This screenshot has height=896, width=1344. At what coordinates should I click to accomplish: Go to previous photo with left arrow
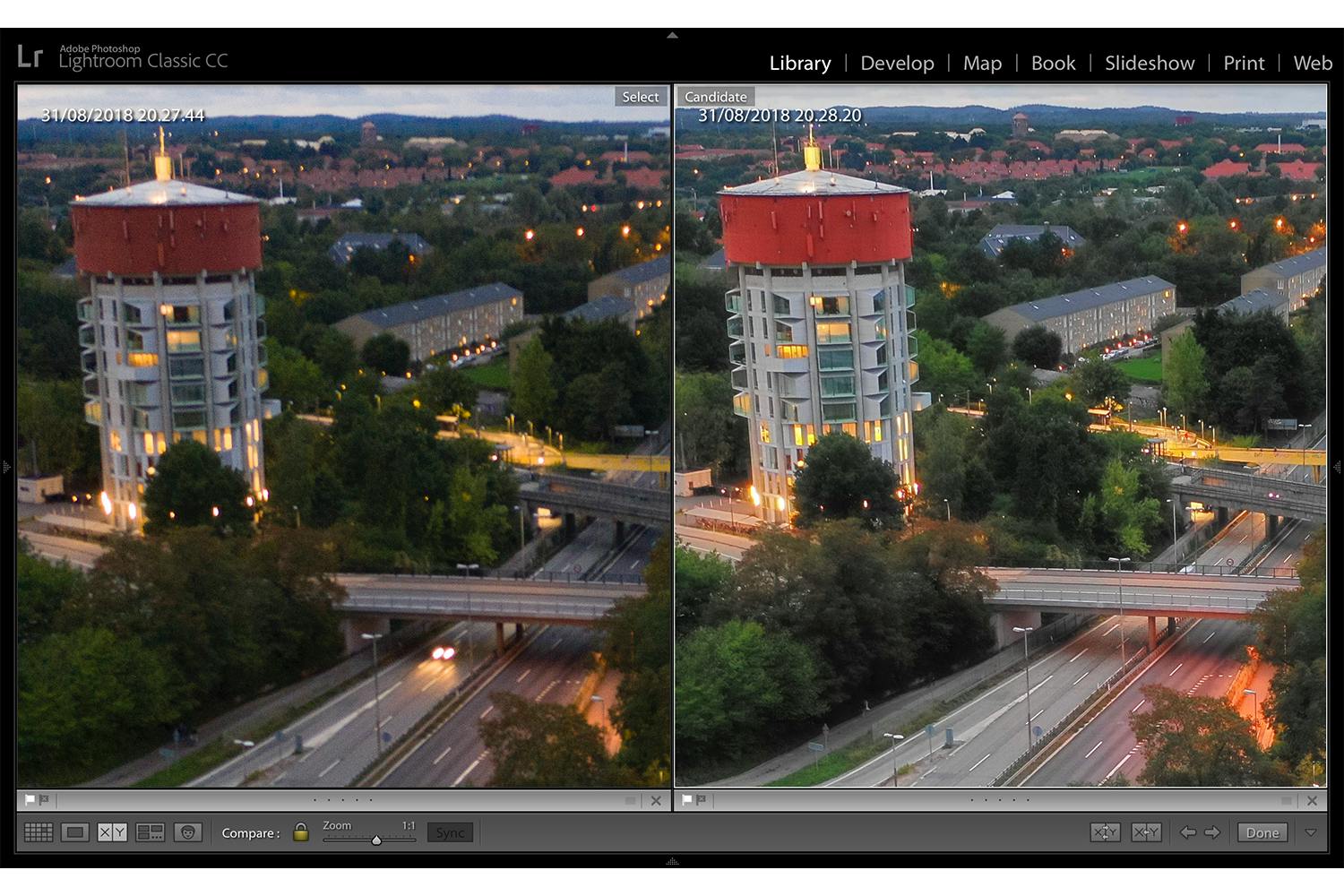(x=1188, y=832)
